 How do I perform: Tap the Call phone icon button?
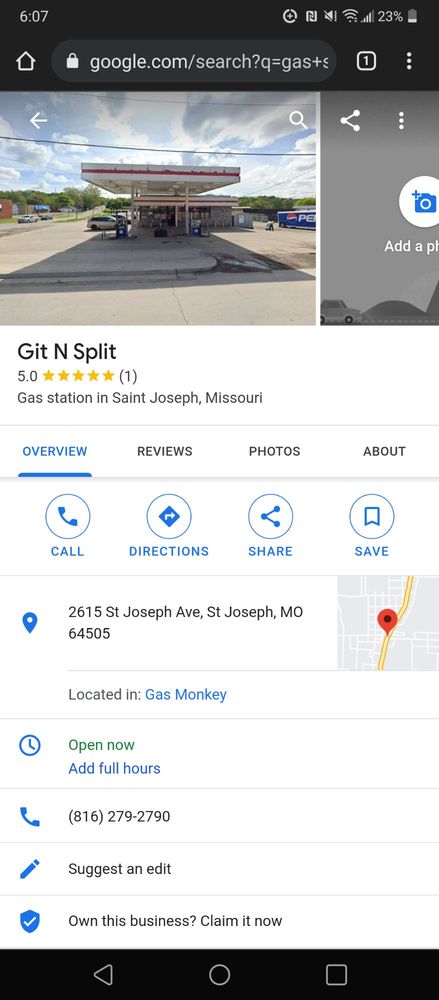click(68, 517)
